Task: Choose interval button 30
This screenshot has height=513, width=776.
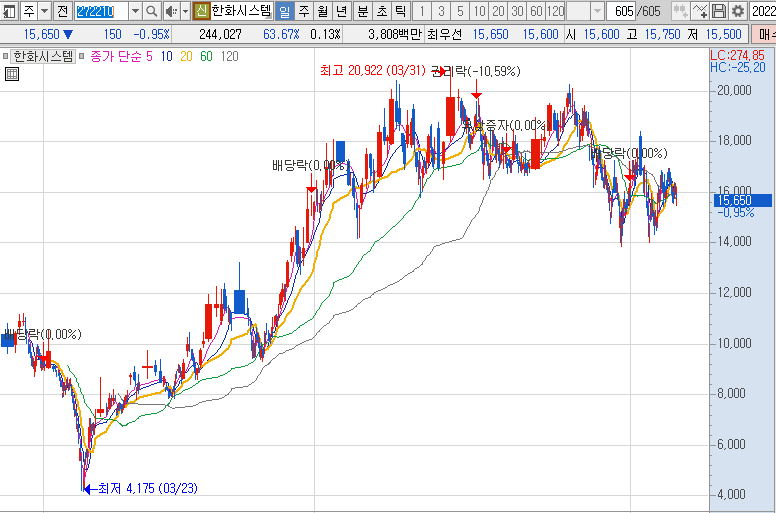Action: 517,10
